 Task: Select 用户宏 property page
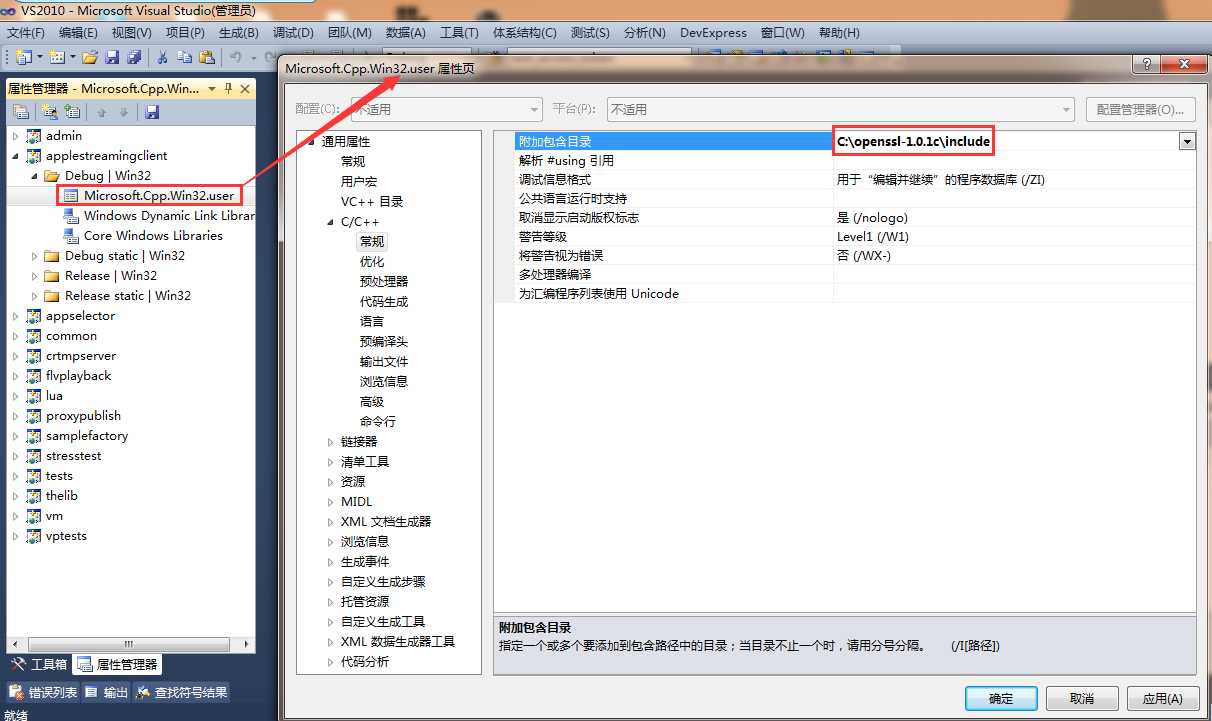[359, 182]
